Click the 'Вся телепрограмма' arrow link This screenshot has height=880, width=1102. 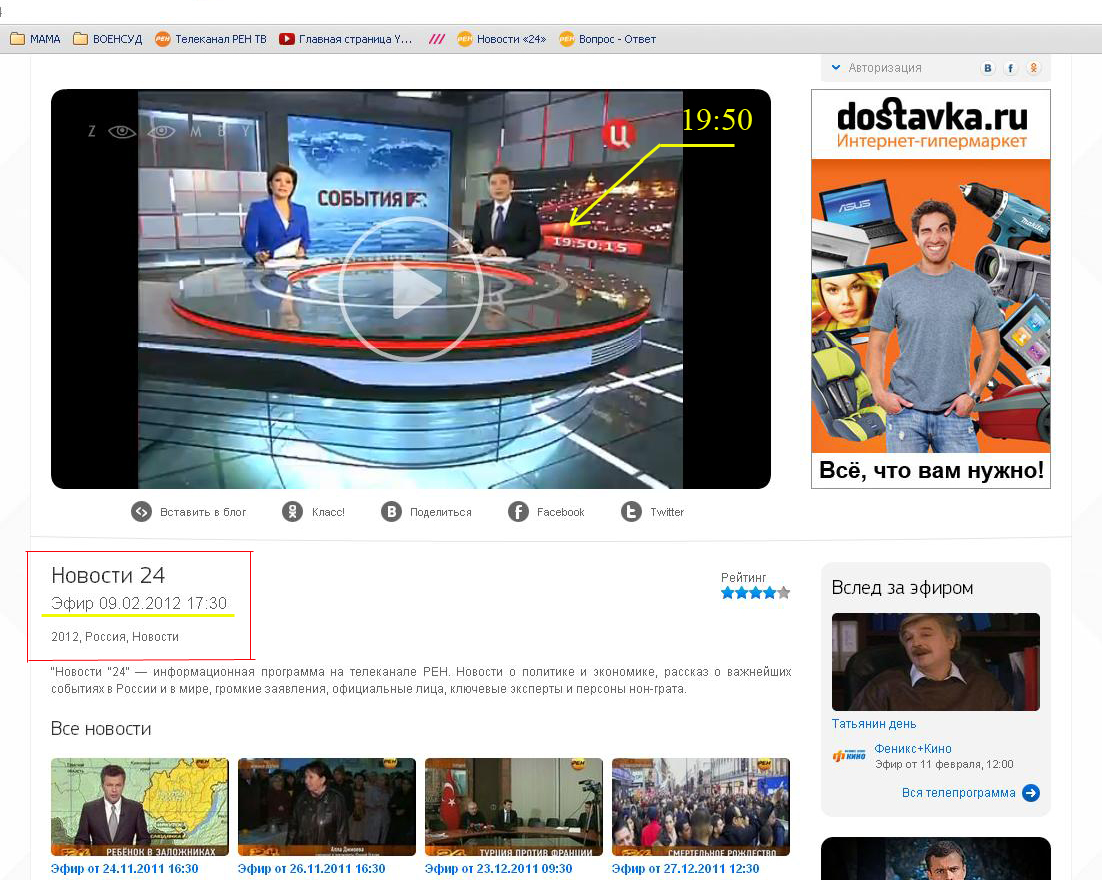[1030, 793]
